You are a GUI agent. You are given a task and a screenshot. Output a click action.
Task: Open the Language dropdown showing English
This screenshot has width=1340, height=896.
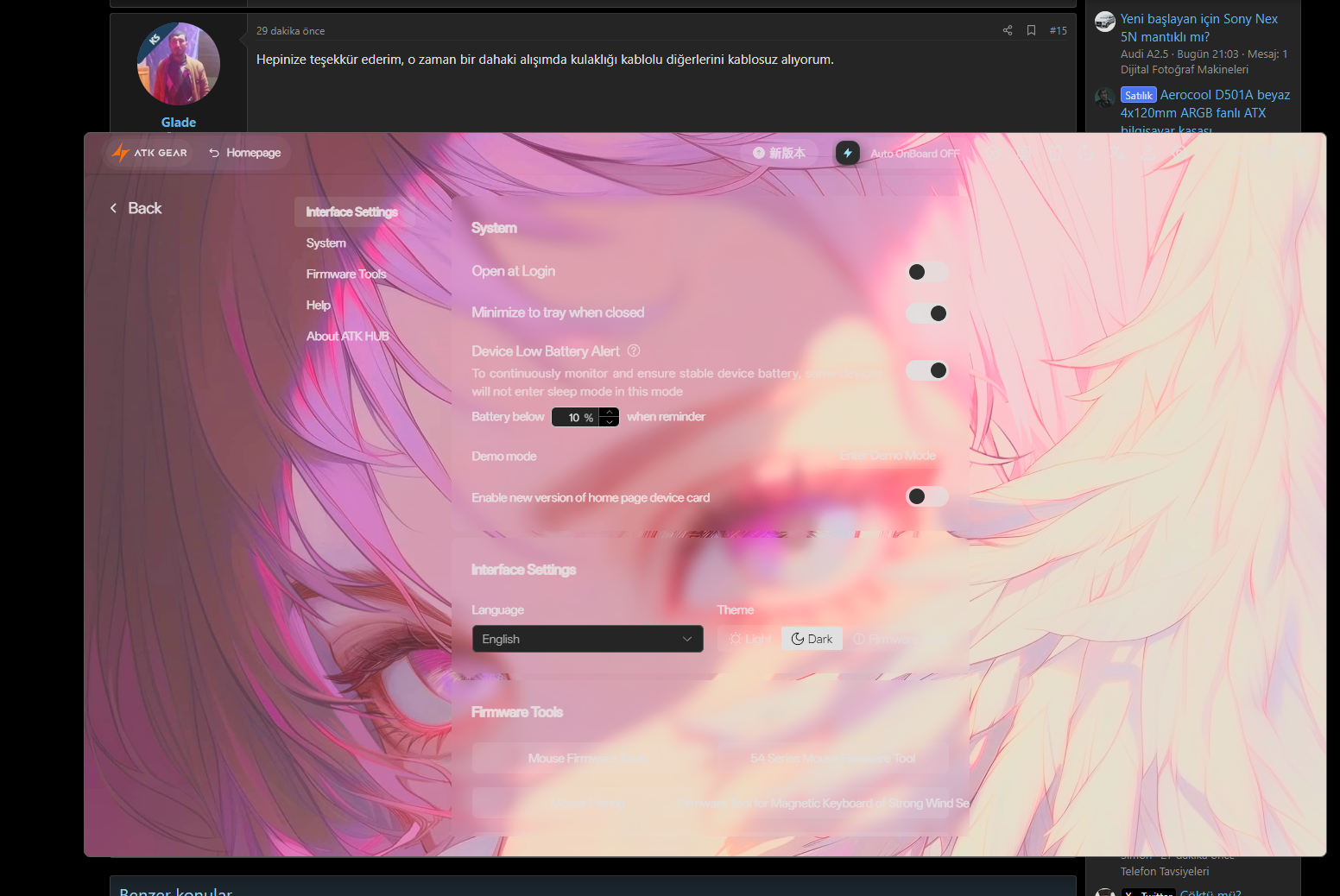click(x=587, y=639)
